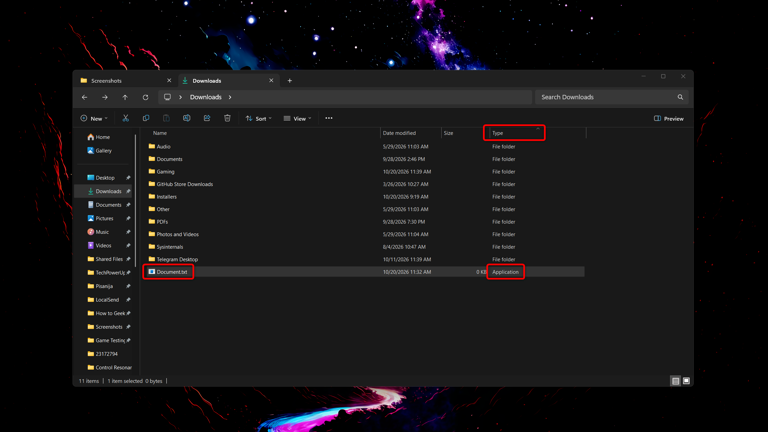Open the Audio folder icon

152,146
